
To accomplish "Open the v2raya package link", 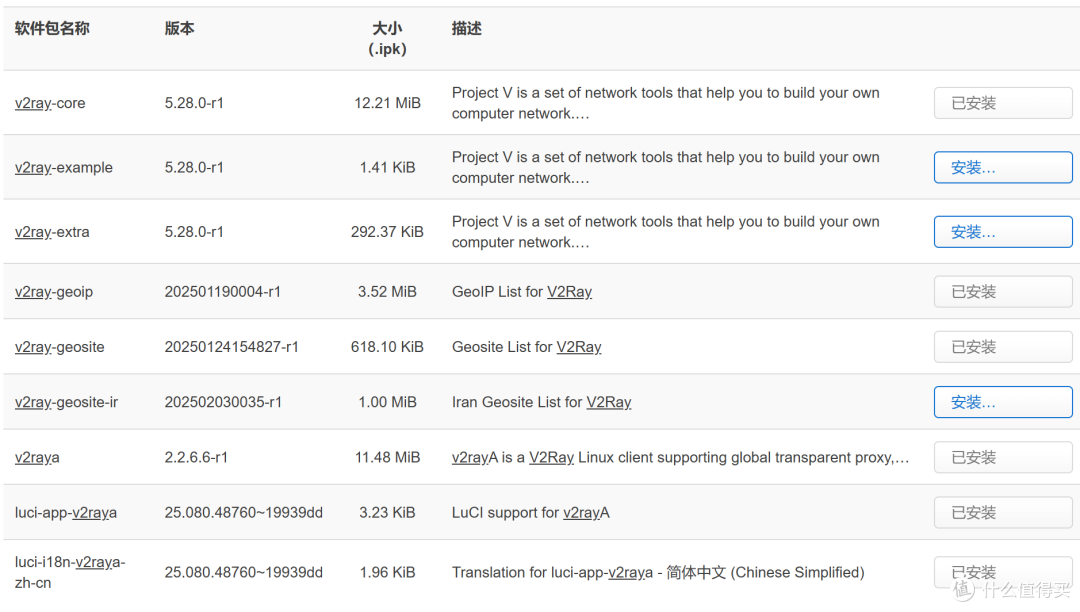I will click(37, 457).
